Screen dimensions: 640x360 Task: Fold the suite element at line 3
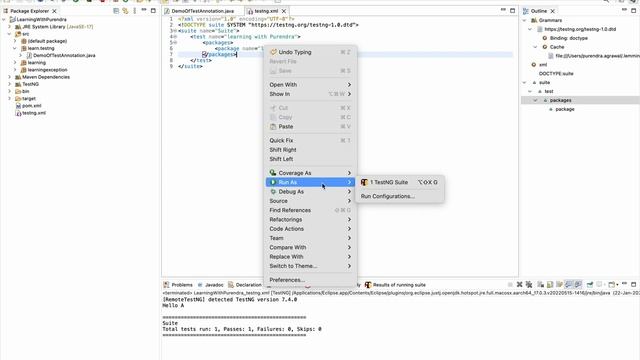coord(175,31)
